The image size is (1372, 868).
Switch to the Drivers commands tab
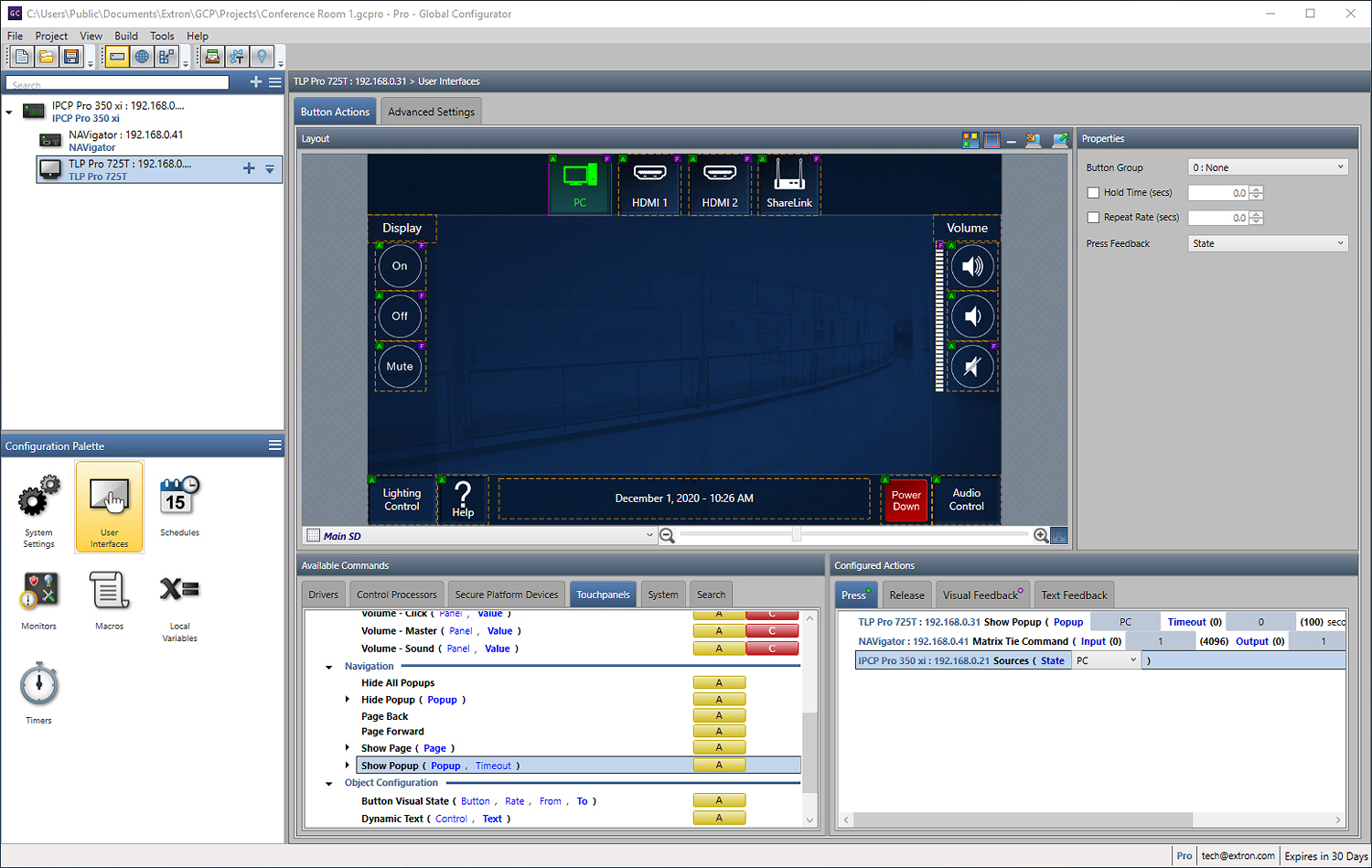323,595
